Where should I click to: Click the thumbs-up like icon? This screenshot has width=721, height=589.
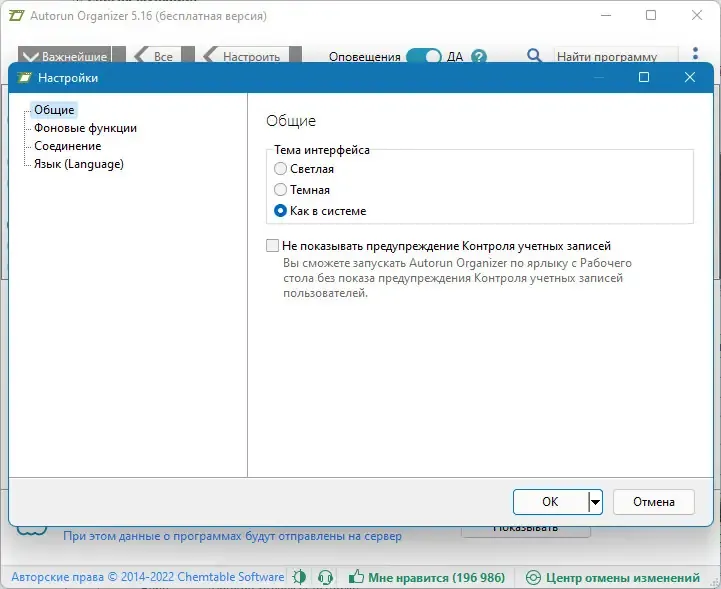click(x=356, y=576)
